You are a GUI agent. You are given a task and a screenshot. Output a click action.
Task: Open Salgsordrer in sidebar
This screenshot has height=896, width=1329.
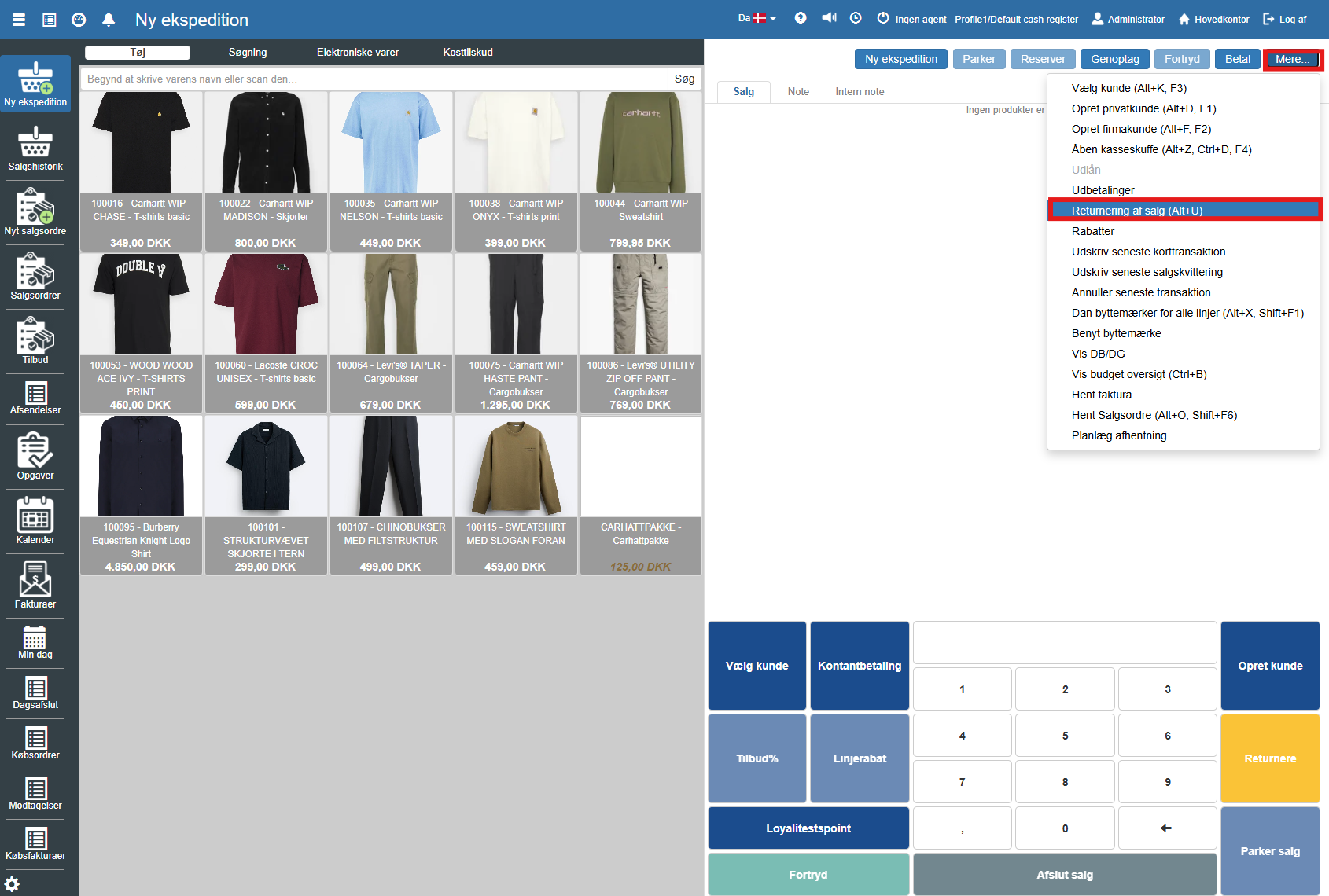pyautogui.click(x=35, y=277)
